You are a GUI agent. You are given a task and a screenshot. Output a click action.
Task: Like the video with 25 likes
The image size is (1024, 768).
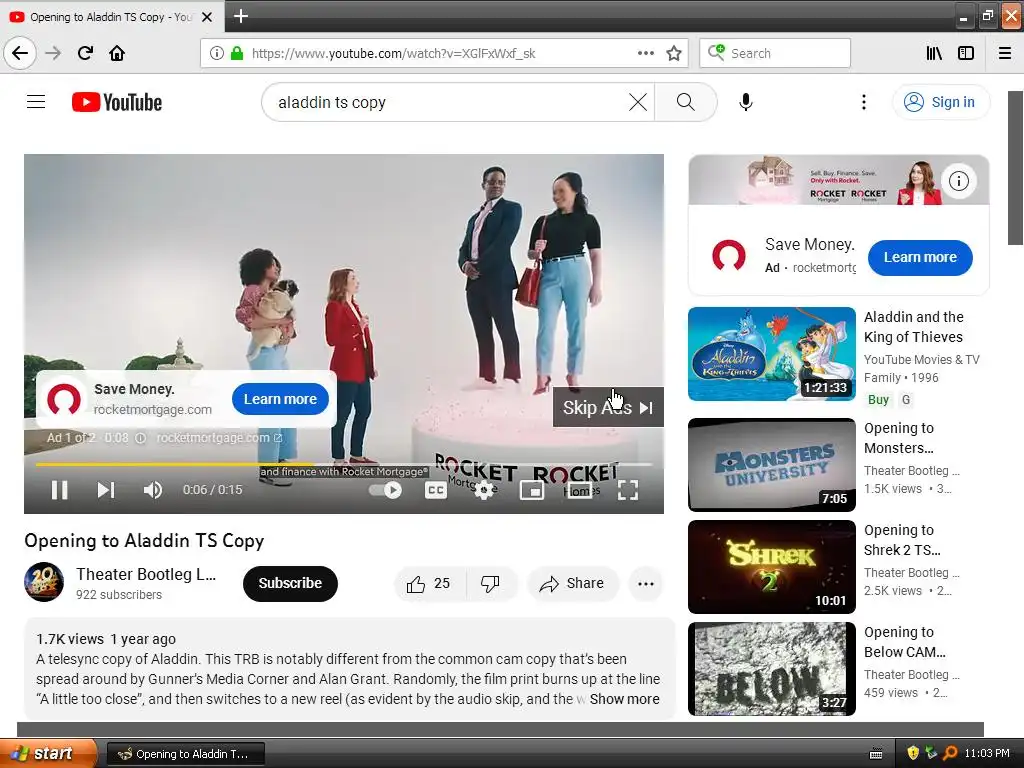point(429,583)
